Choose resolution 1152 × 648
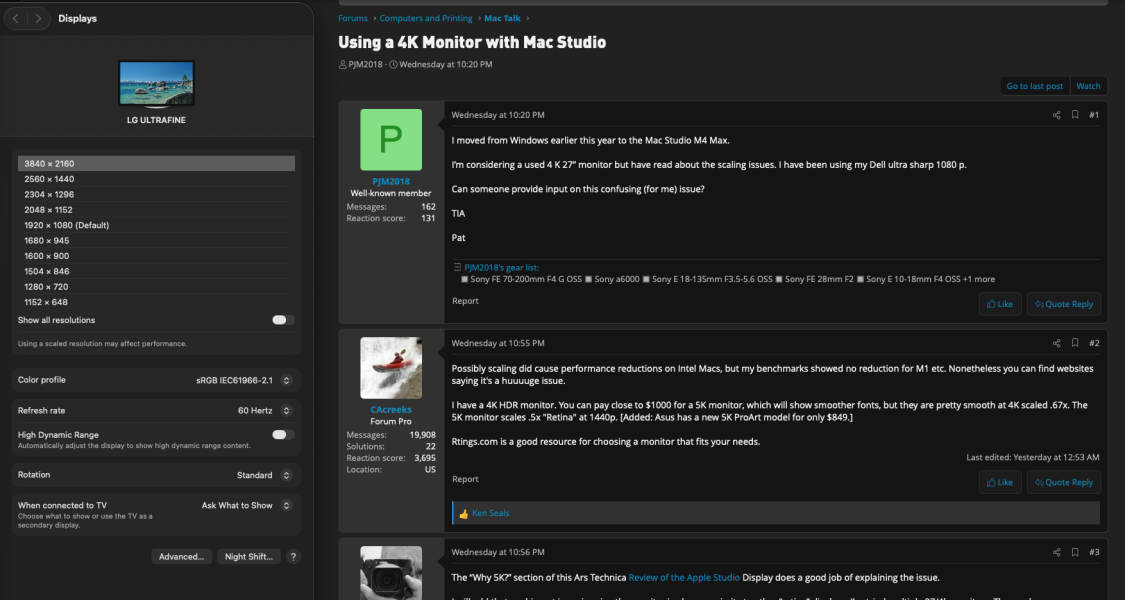 156,302
